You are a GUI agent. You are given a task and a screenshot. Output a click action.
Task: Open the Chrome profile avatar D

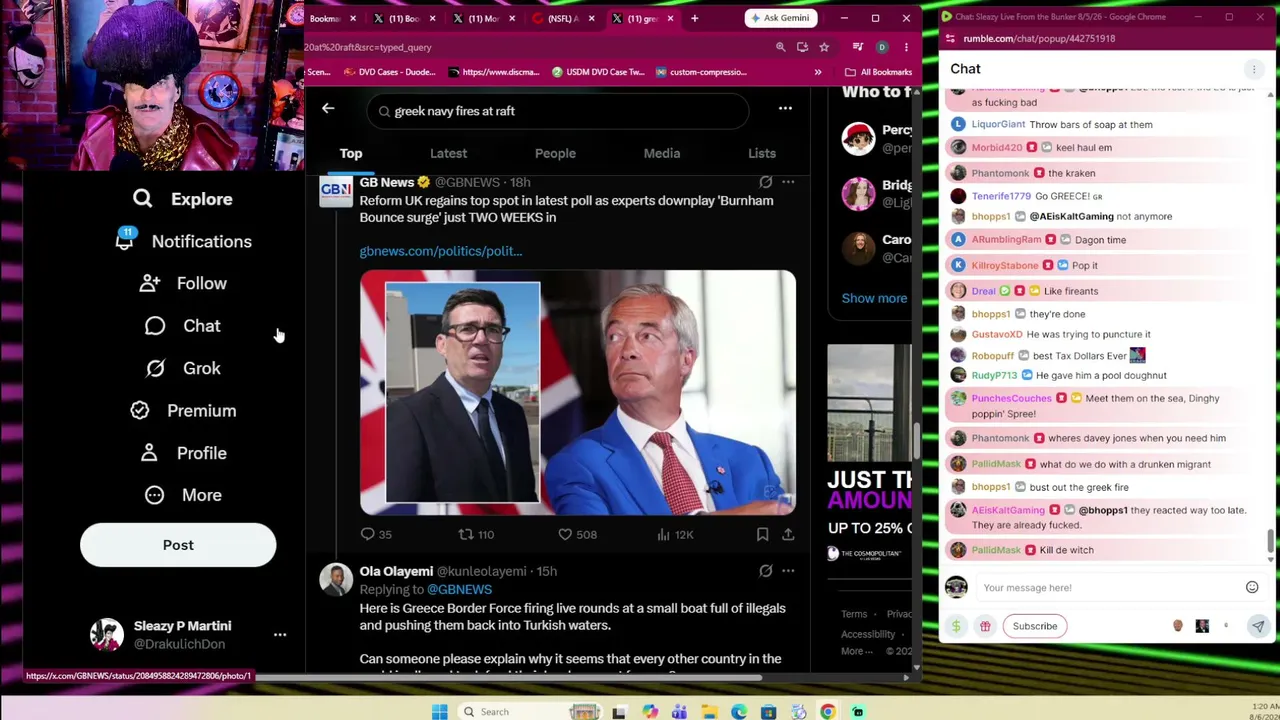pyautogui.click(x=882, y=47)
